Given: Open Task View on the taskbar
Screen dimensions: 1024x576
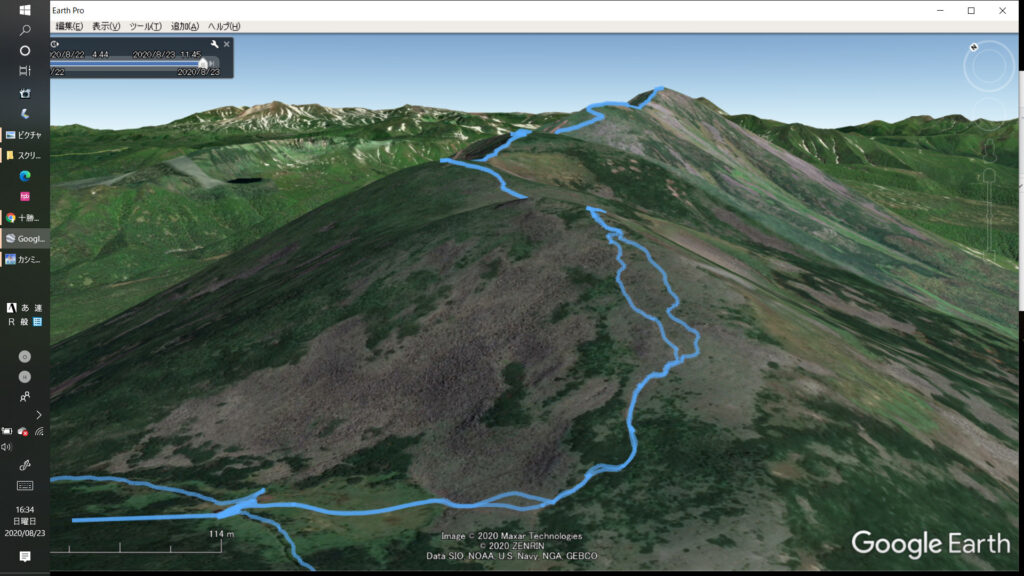Looking at the screenshot, I should point(25,71).
